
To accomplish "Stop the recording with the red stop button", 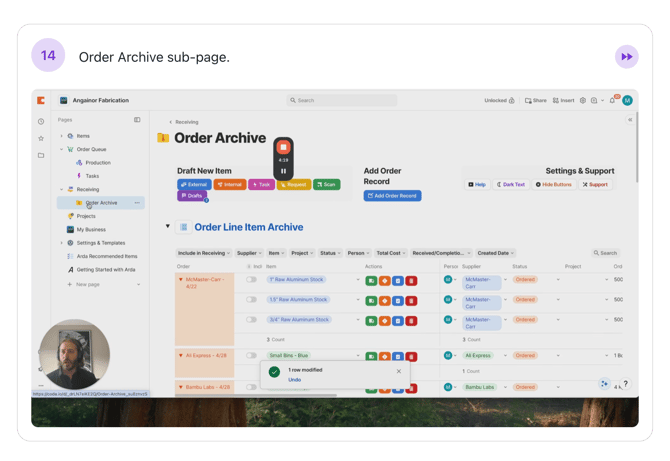I will (x=283, y=147).
